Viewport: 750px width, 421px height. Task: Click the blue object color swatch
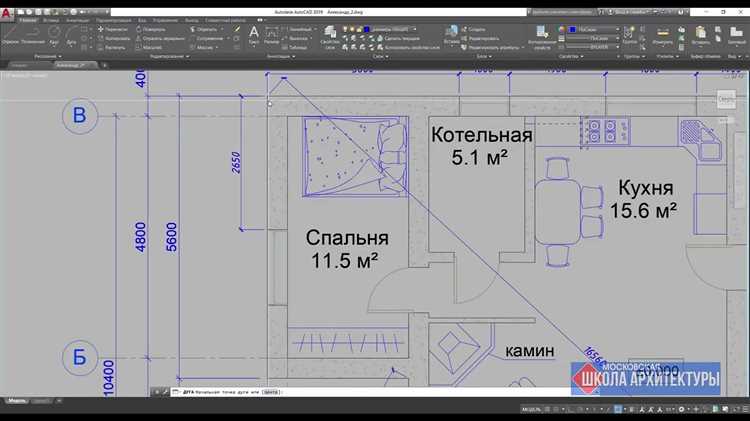(x=573, y=30)
